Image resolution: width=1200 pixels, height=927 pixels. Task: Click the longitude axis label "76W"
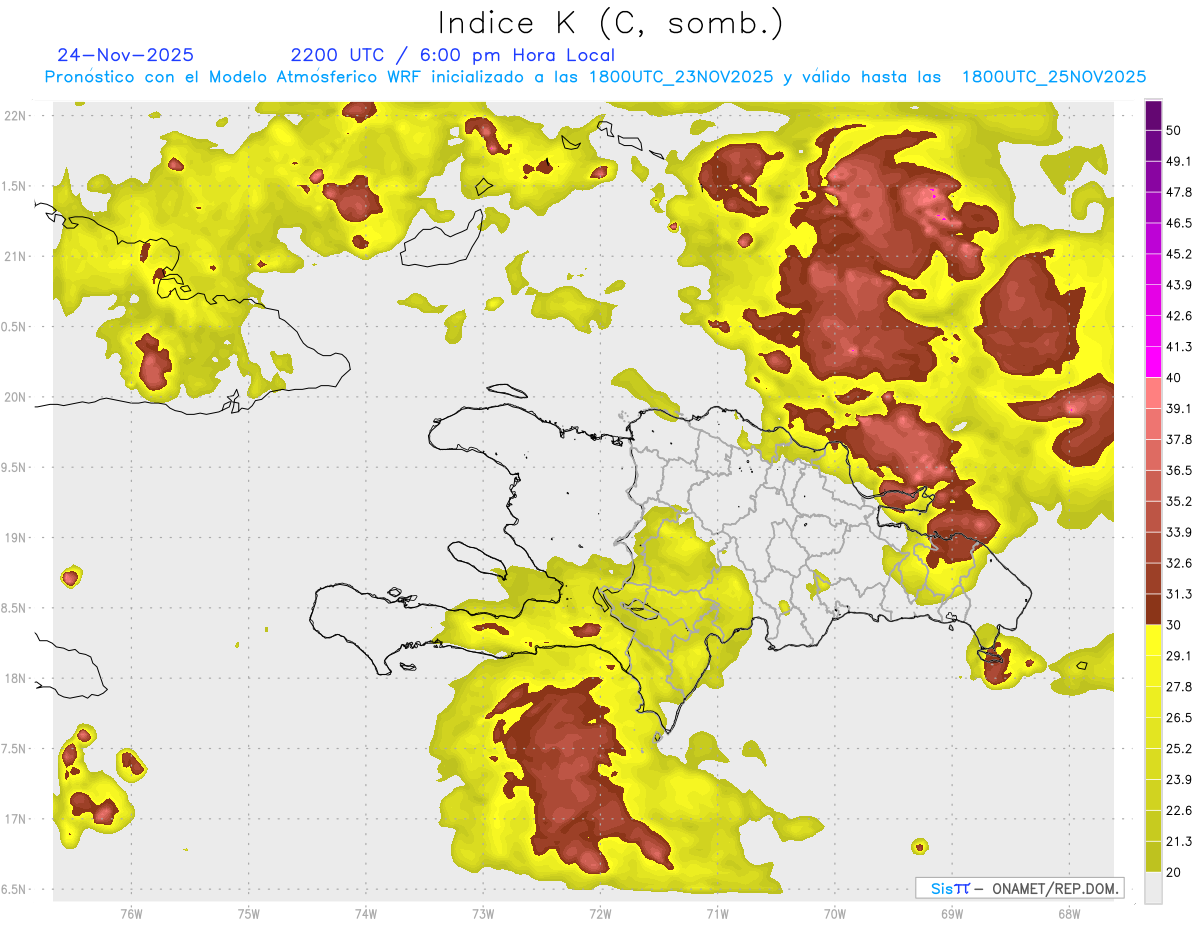point(131,913)
